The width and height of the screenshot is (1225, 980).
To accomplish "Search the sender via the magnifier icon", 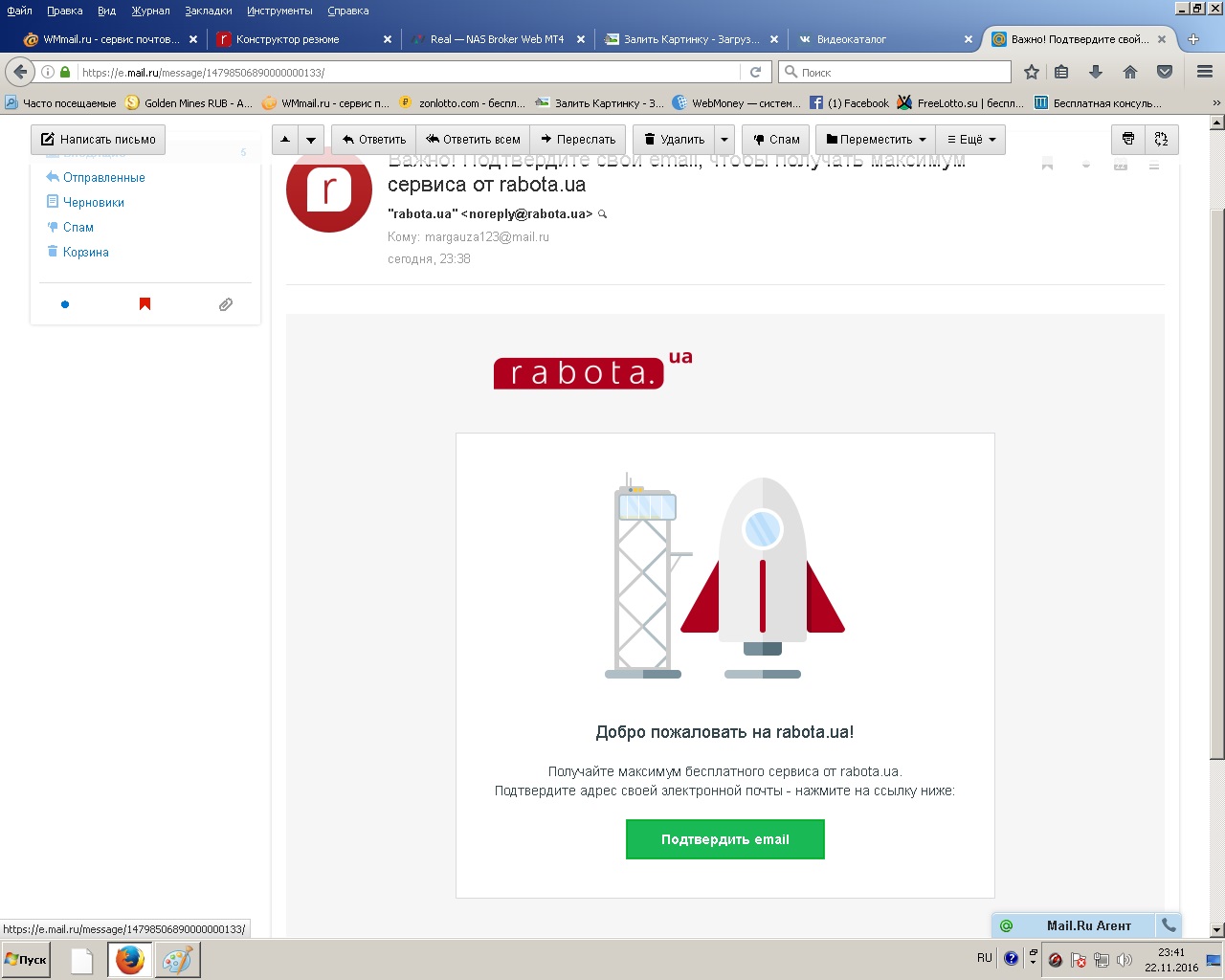I will [602, 214].
